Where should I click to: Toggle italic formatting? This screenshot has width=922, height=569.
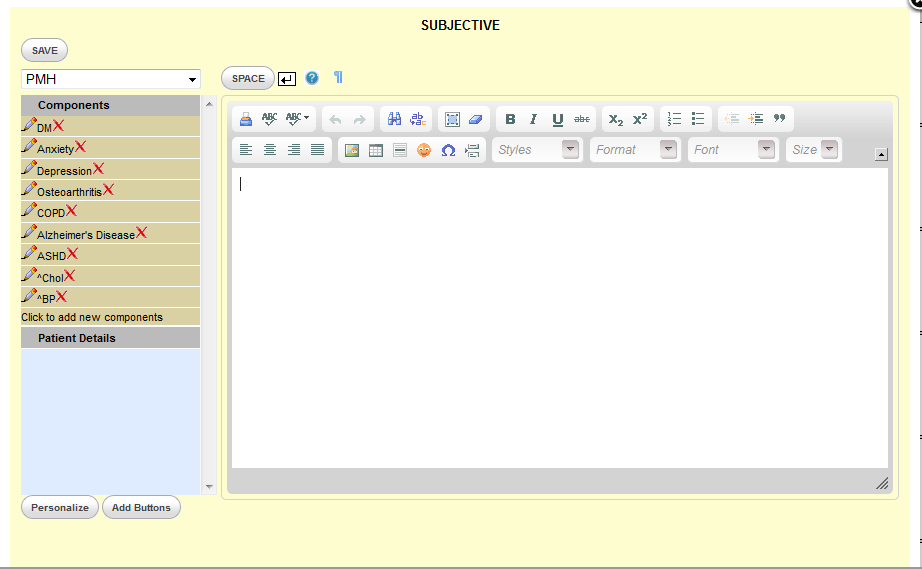click(x=534, y=119)
